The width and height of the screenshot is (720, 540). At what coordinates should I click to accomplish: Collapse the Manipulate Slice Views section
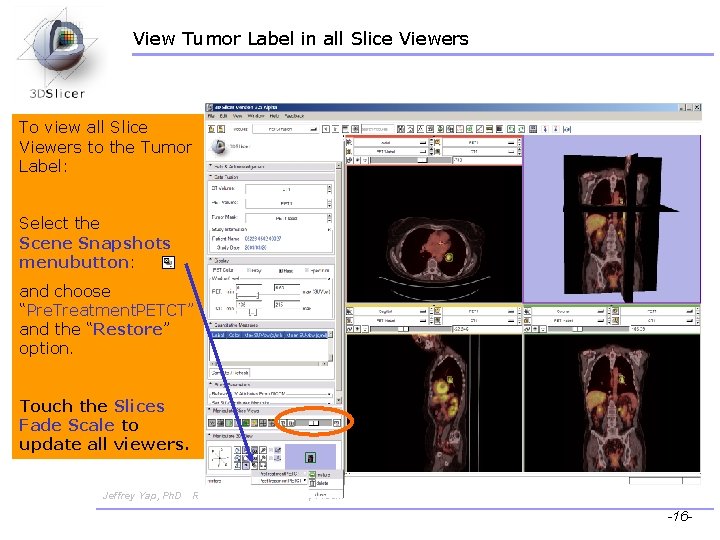pos(272,410)
